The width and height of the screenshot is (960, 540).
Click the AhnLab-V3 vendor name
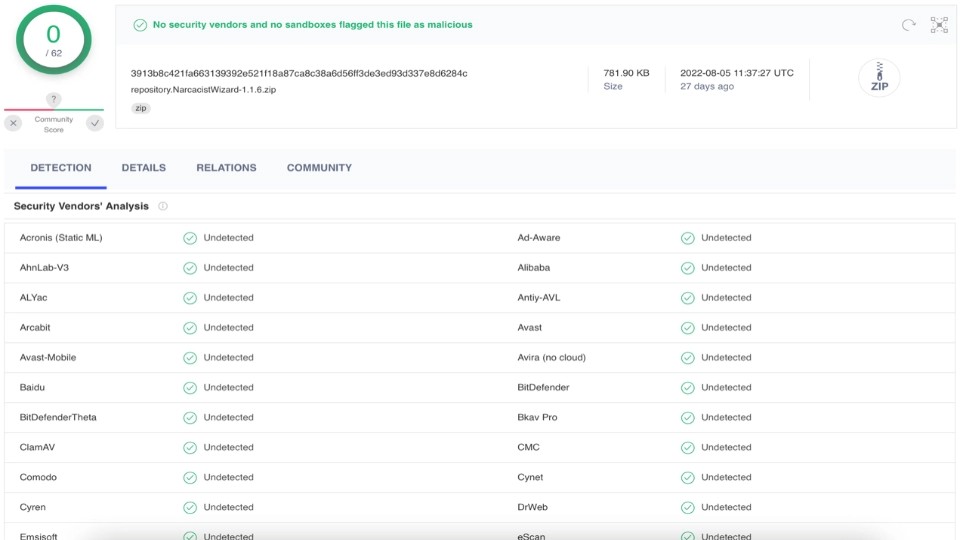click(x=44, y=268)
